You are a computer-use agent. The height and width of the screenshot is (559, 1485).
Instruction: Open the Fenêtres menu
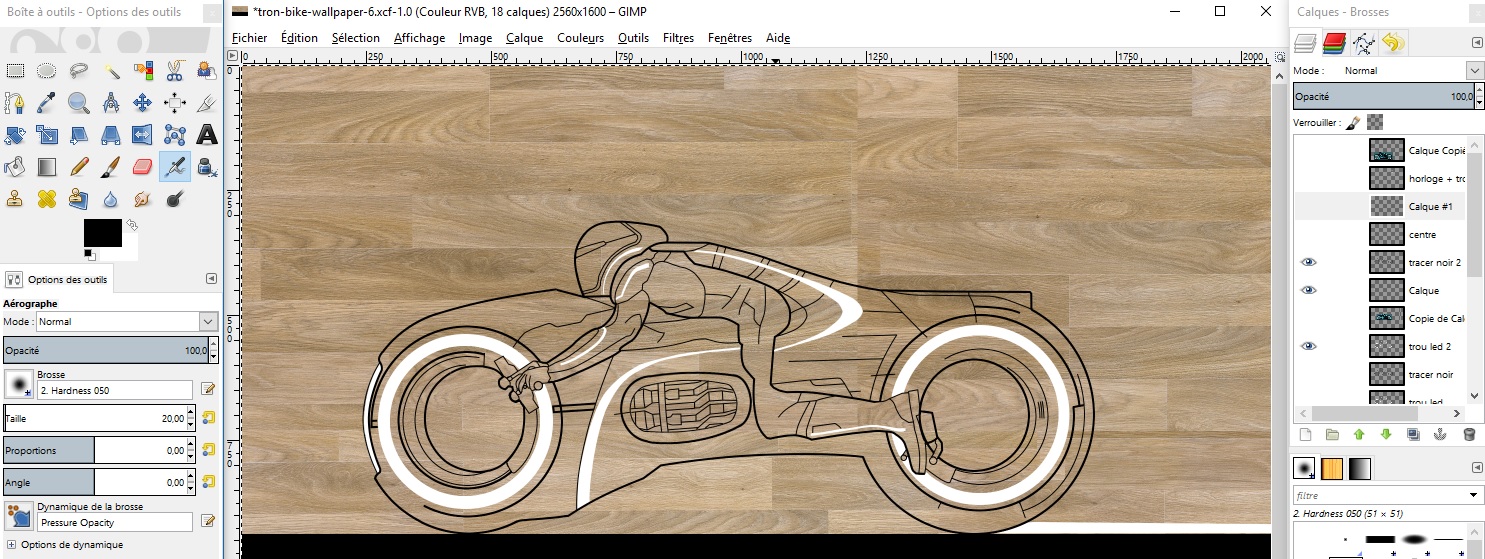730,38
